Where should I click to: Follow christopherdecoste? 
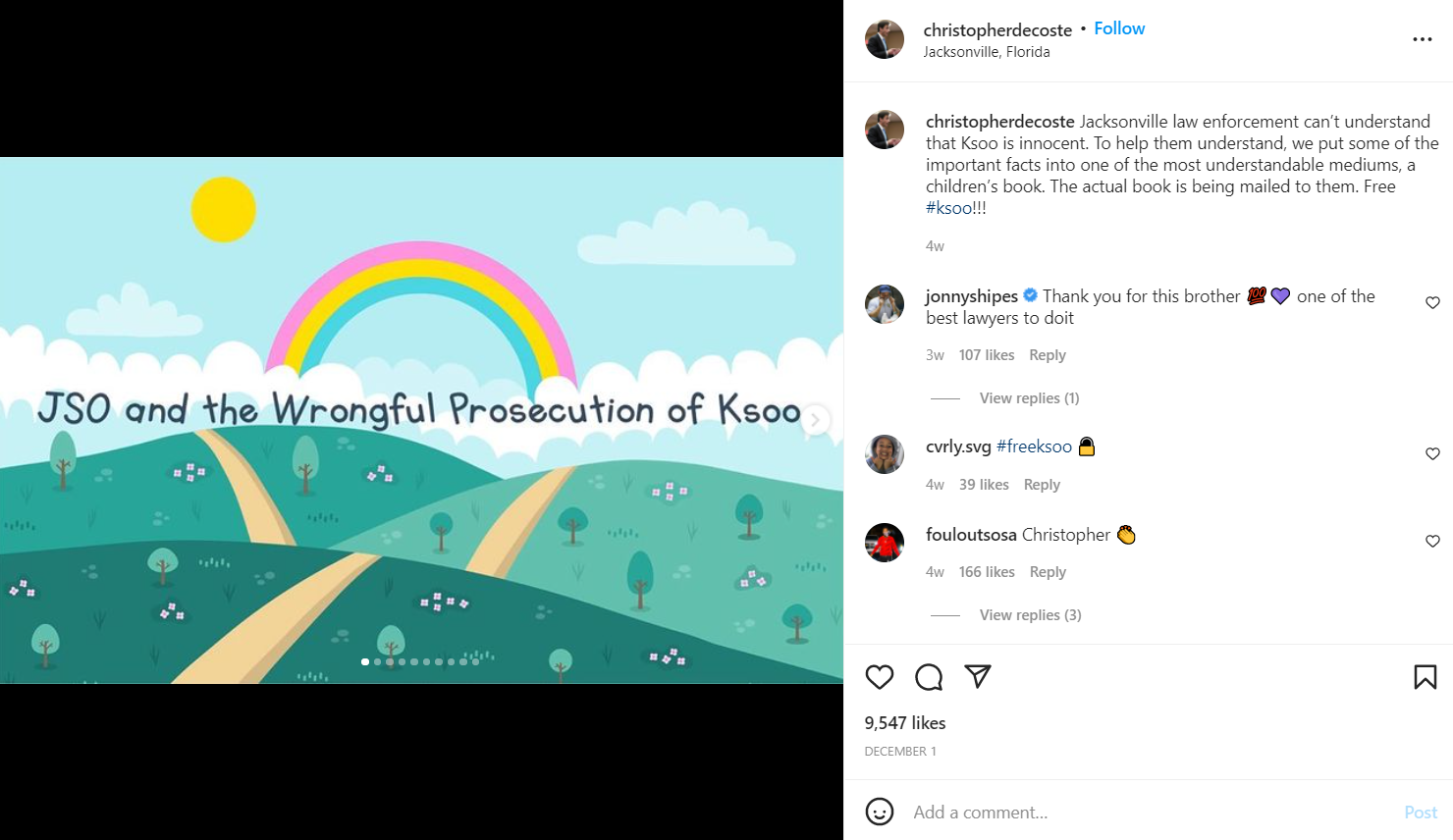tap(1119, 28)
